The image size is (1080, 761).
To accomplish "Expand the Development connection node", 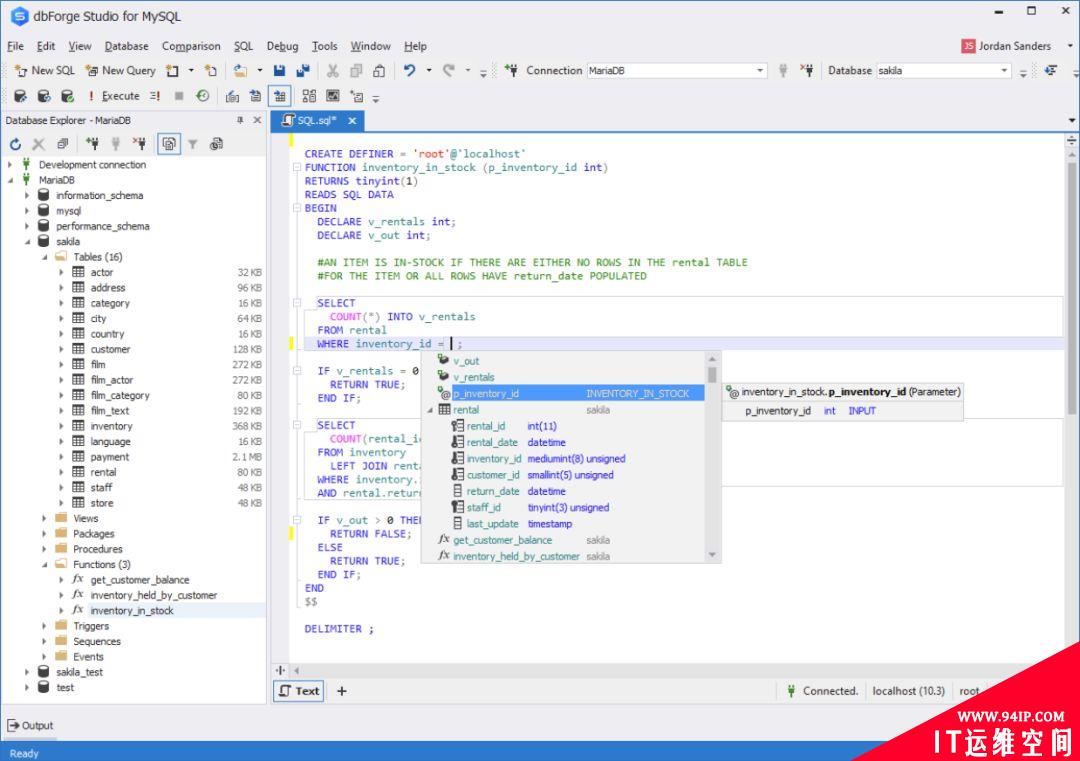I will click(x=10, y=165).
